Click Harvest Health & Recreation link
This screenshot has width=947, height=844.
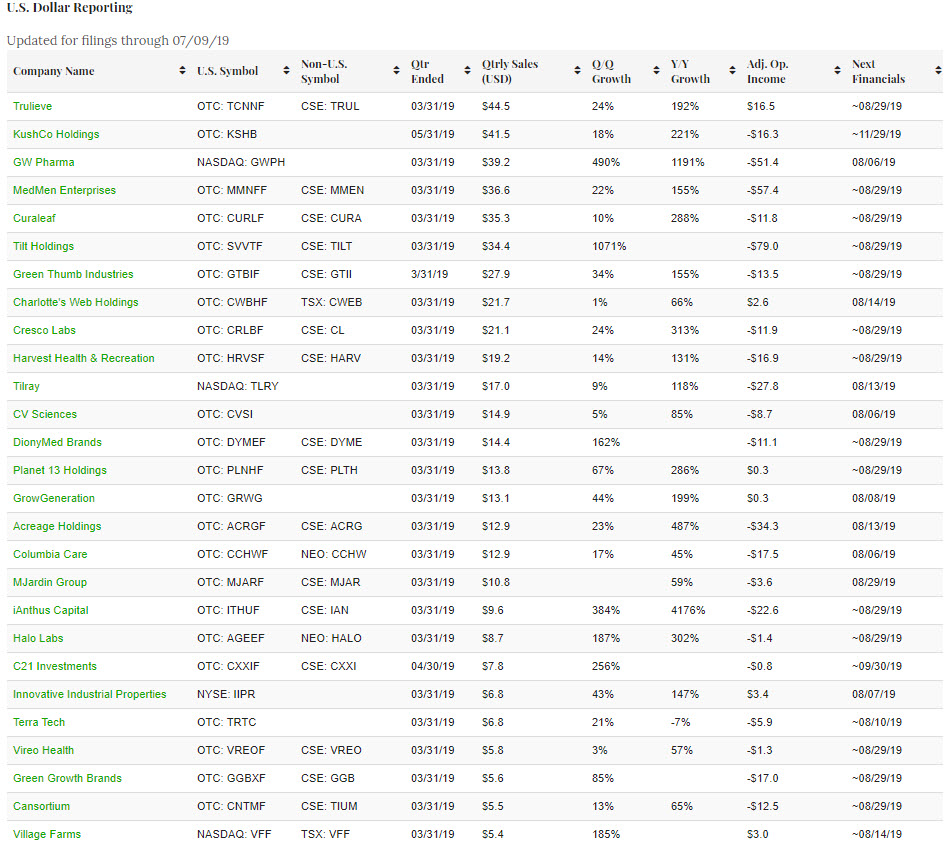[84, 358]
